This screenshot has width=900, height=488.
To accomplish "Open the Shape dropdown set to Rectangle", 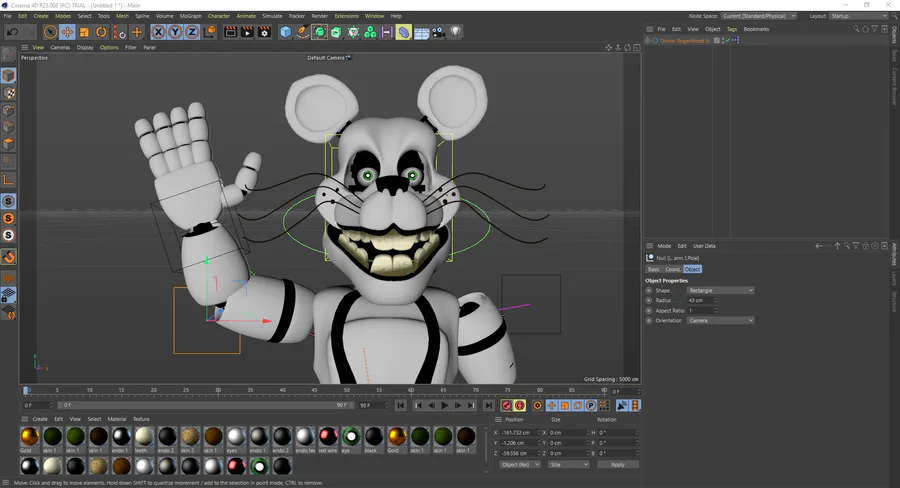I will pos(721,291).
